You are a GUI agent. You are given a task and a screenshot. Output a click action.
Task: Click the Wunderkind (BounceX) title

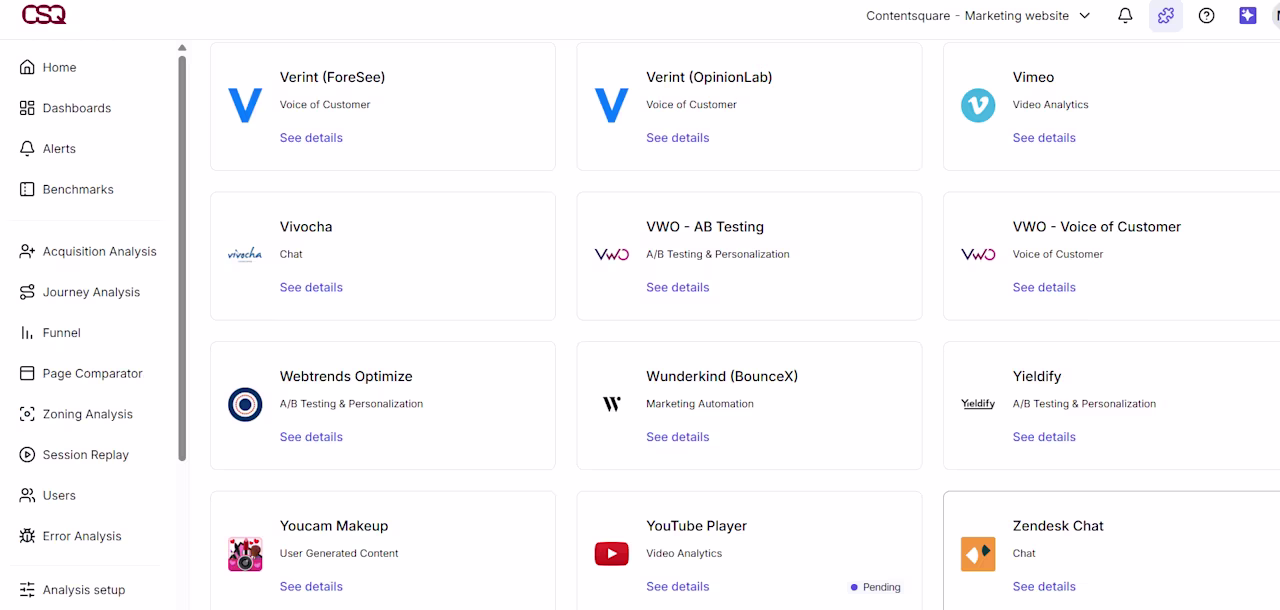722,376
